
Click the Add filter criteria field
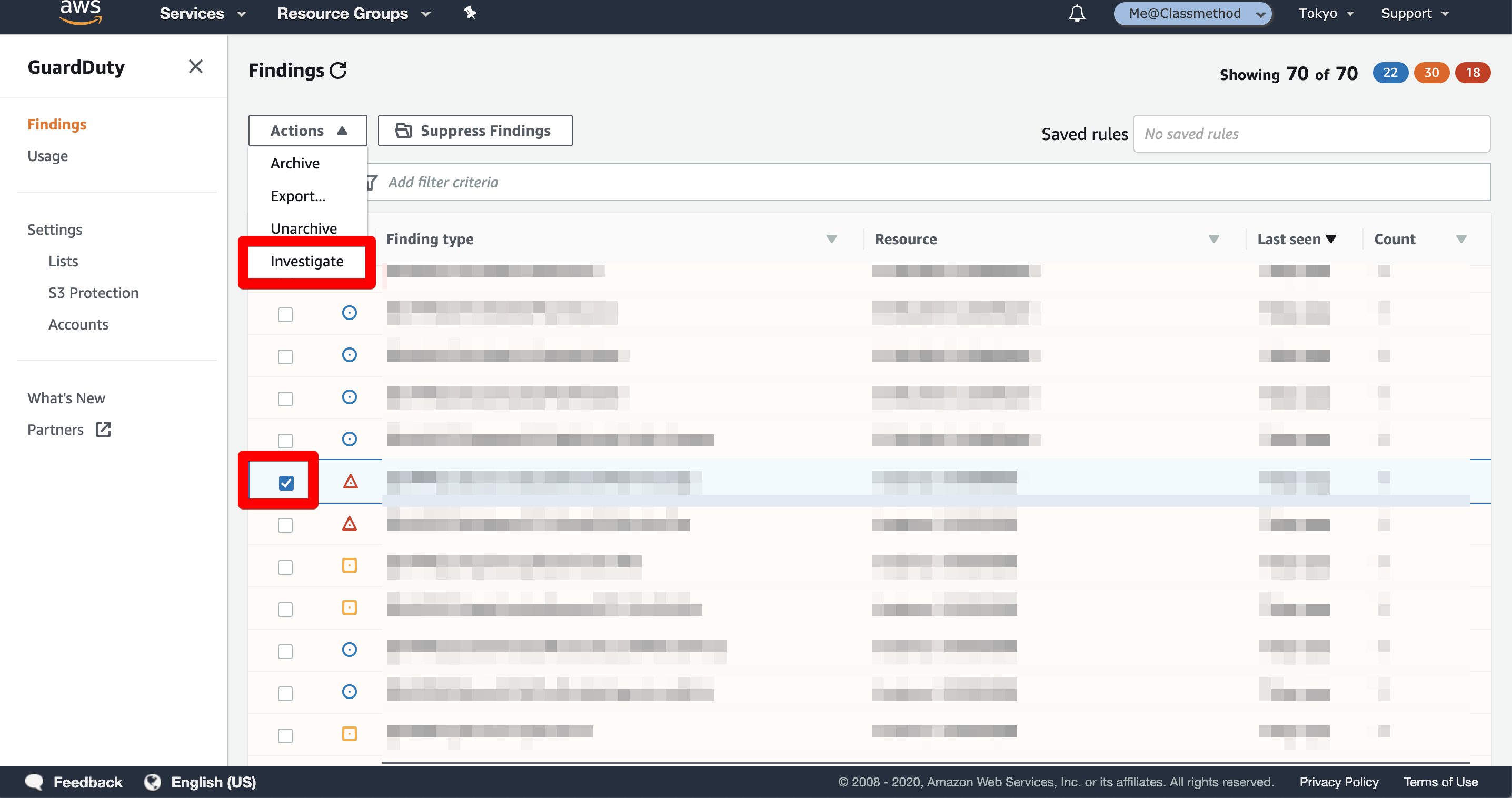(x=928, y=183)
